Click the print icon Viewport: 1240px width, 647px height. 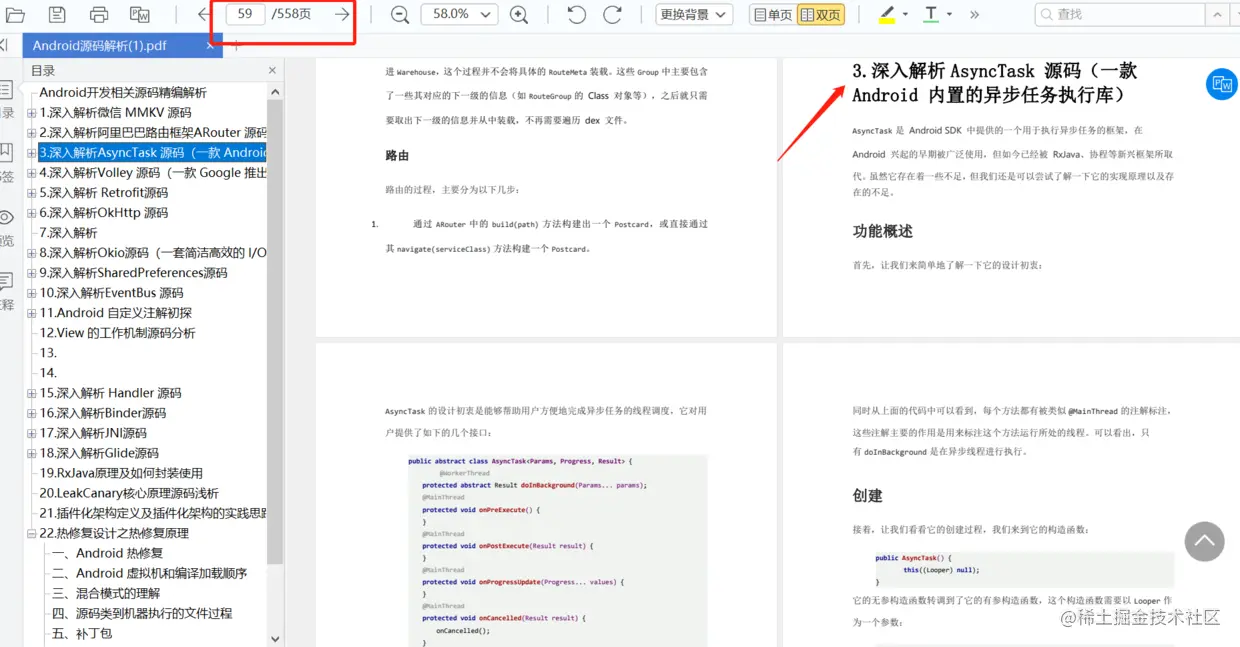pos(99,14)
